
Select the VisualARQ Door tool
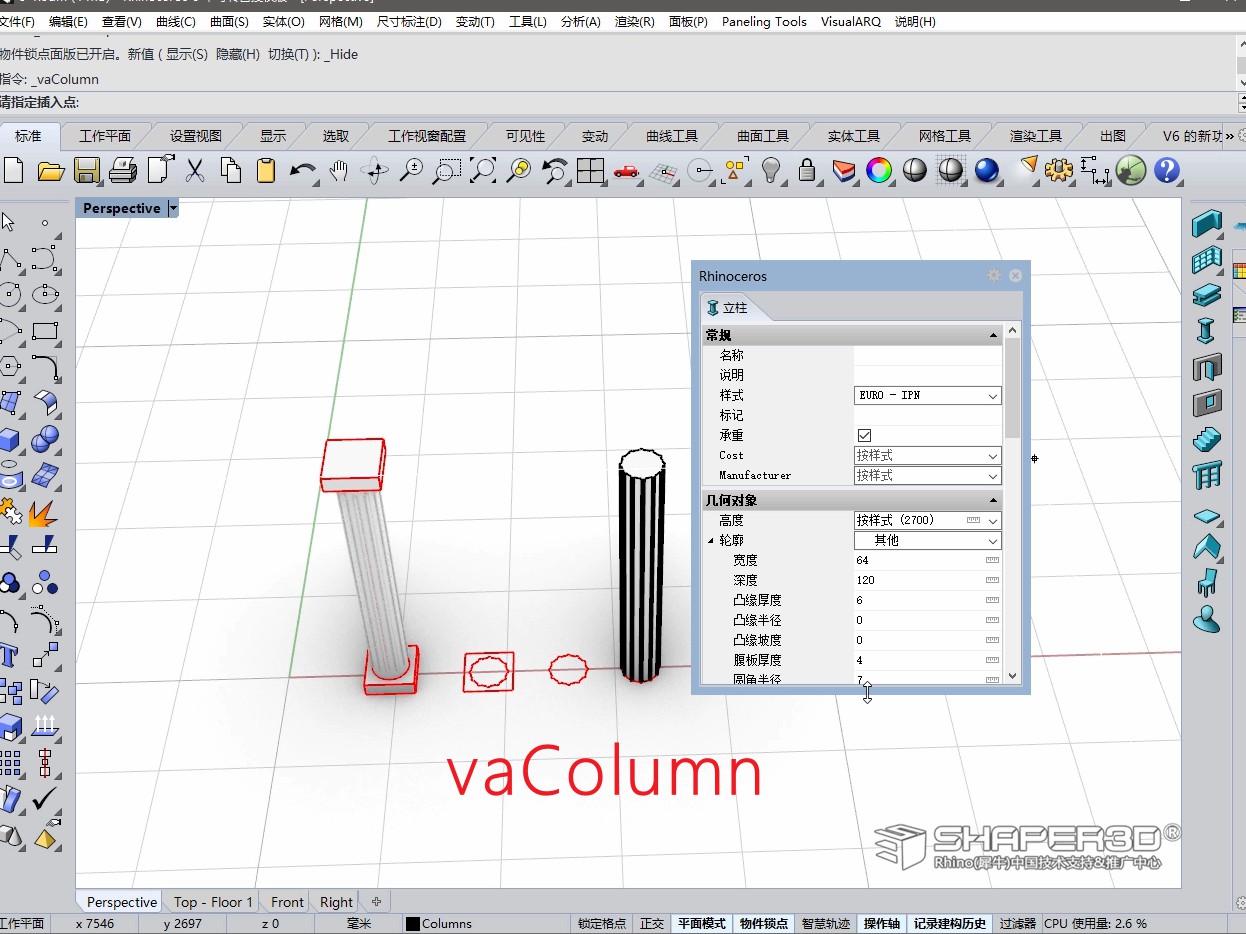(x=1207, y=367)
